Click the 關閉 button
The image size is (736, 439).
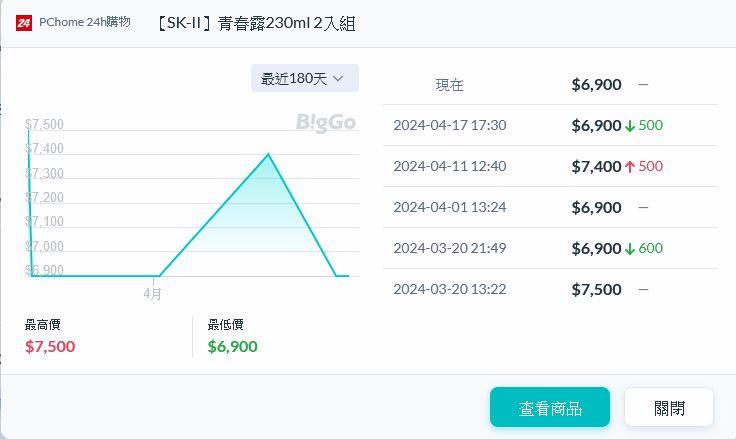point(669,407)
